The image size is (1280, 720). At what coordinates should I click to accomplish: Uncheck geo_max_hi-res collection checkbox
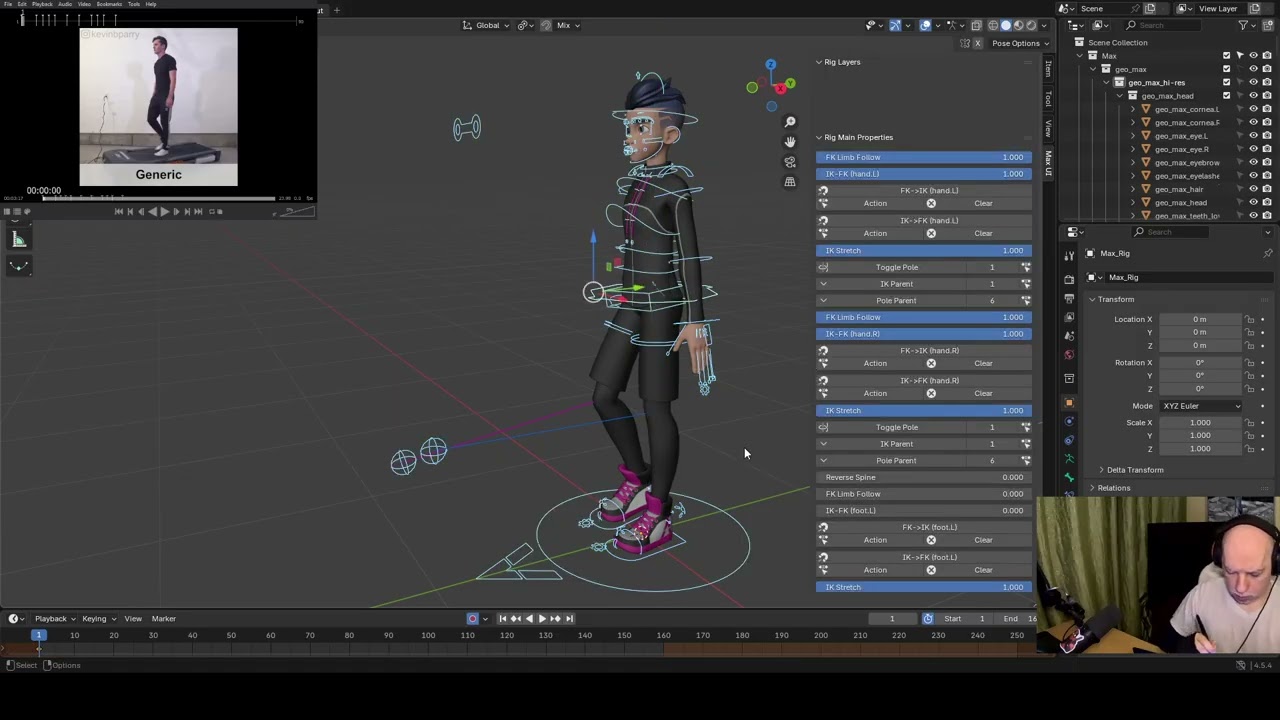(x=1227, y=82)
